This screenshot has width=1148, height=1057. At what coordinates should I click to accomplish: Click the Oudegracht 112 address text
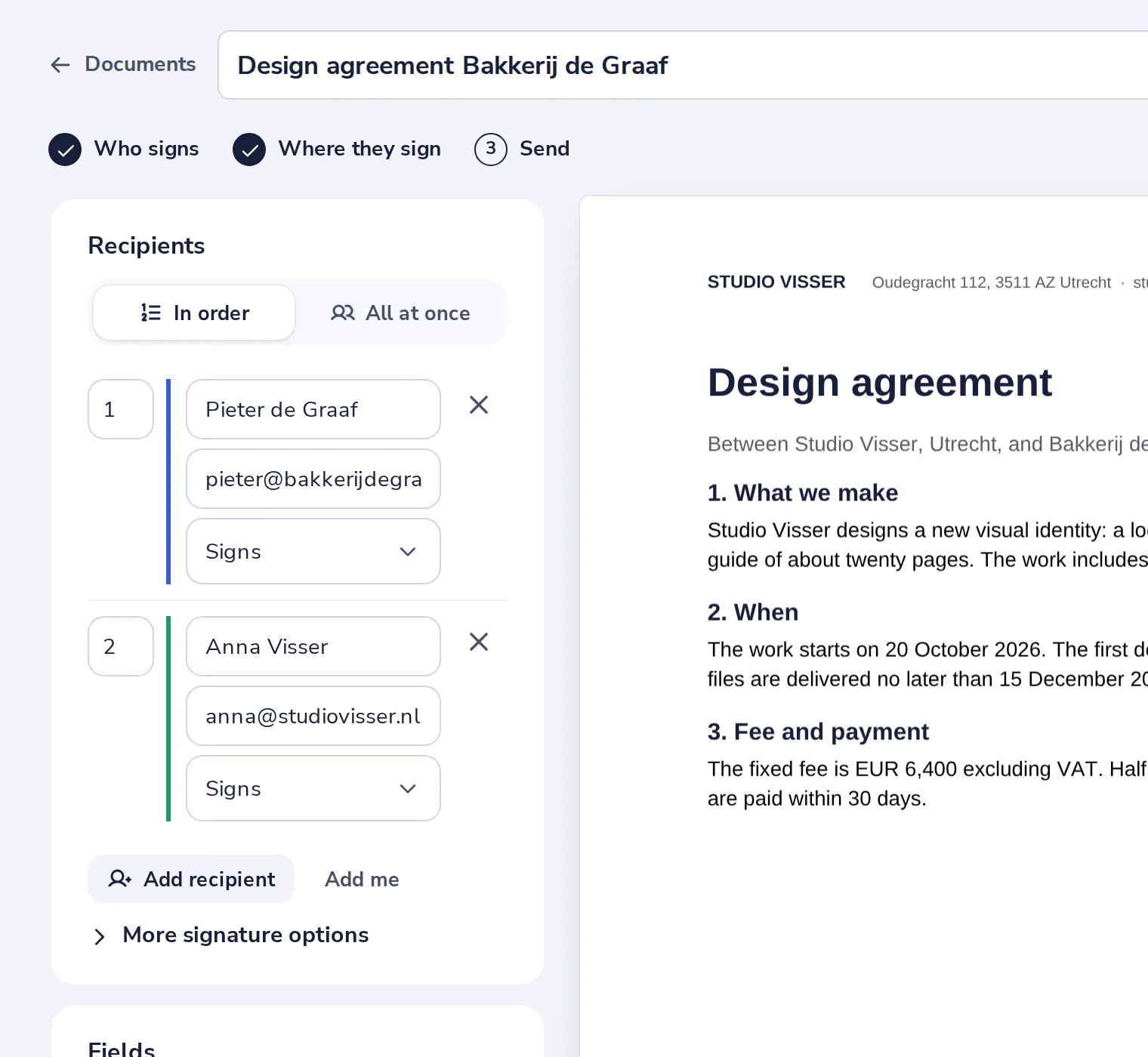(x=992, y=282)
